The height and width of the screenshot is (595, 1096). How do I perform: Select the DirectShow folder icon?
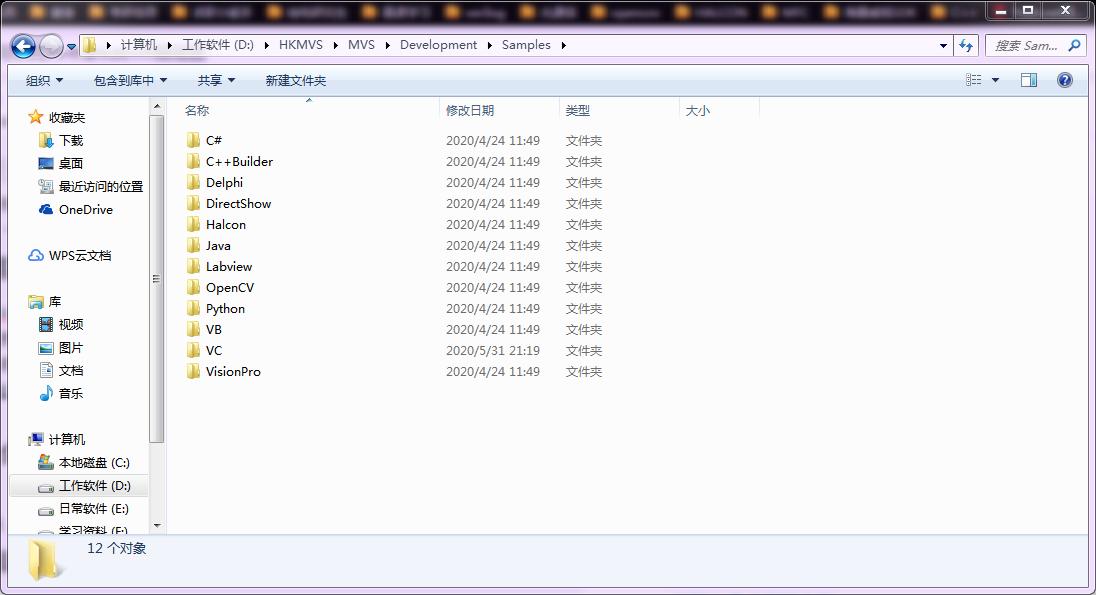coord(194,203)
